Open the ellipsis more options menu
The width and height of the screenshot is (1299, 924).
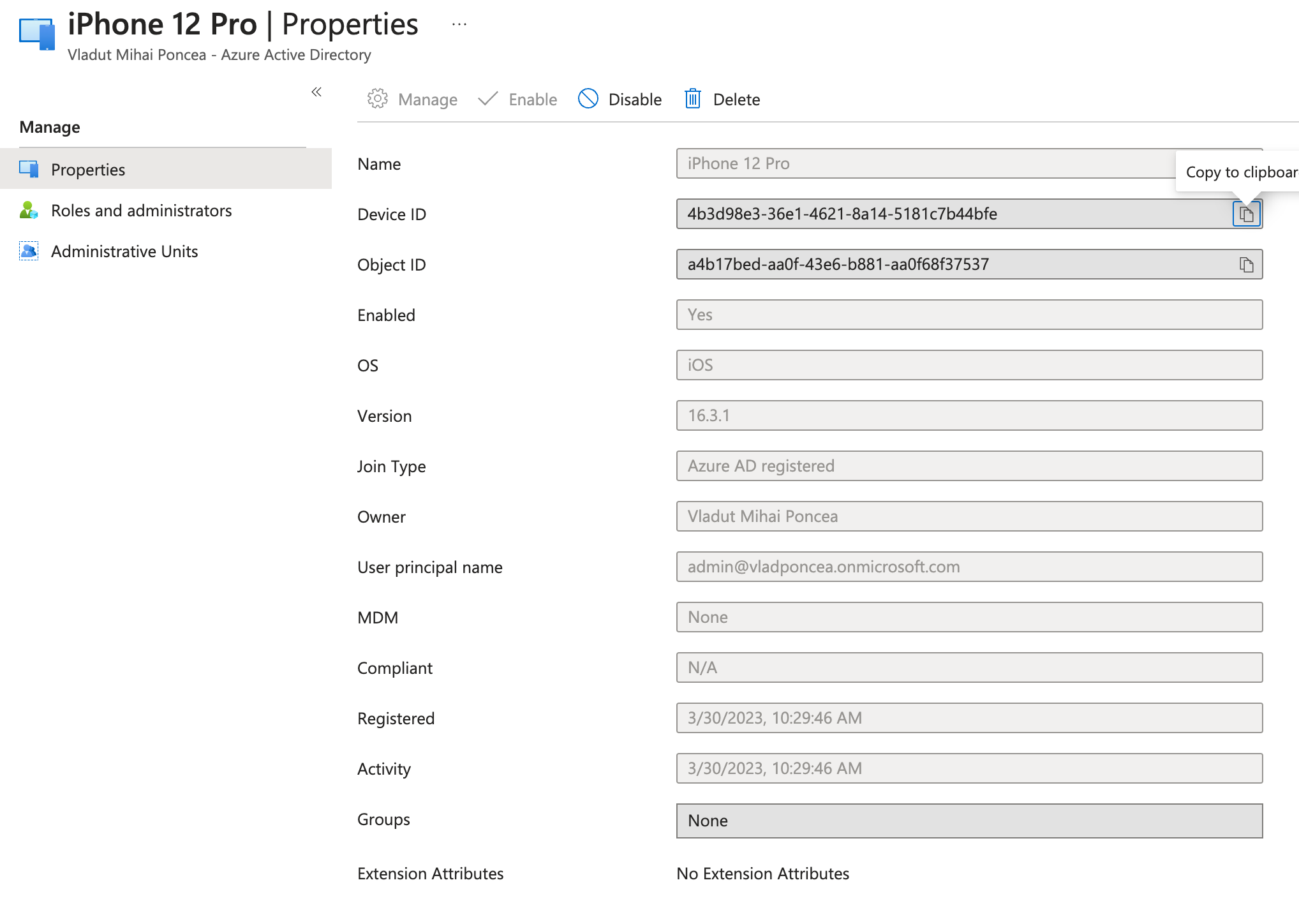(x=459, y=25)
